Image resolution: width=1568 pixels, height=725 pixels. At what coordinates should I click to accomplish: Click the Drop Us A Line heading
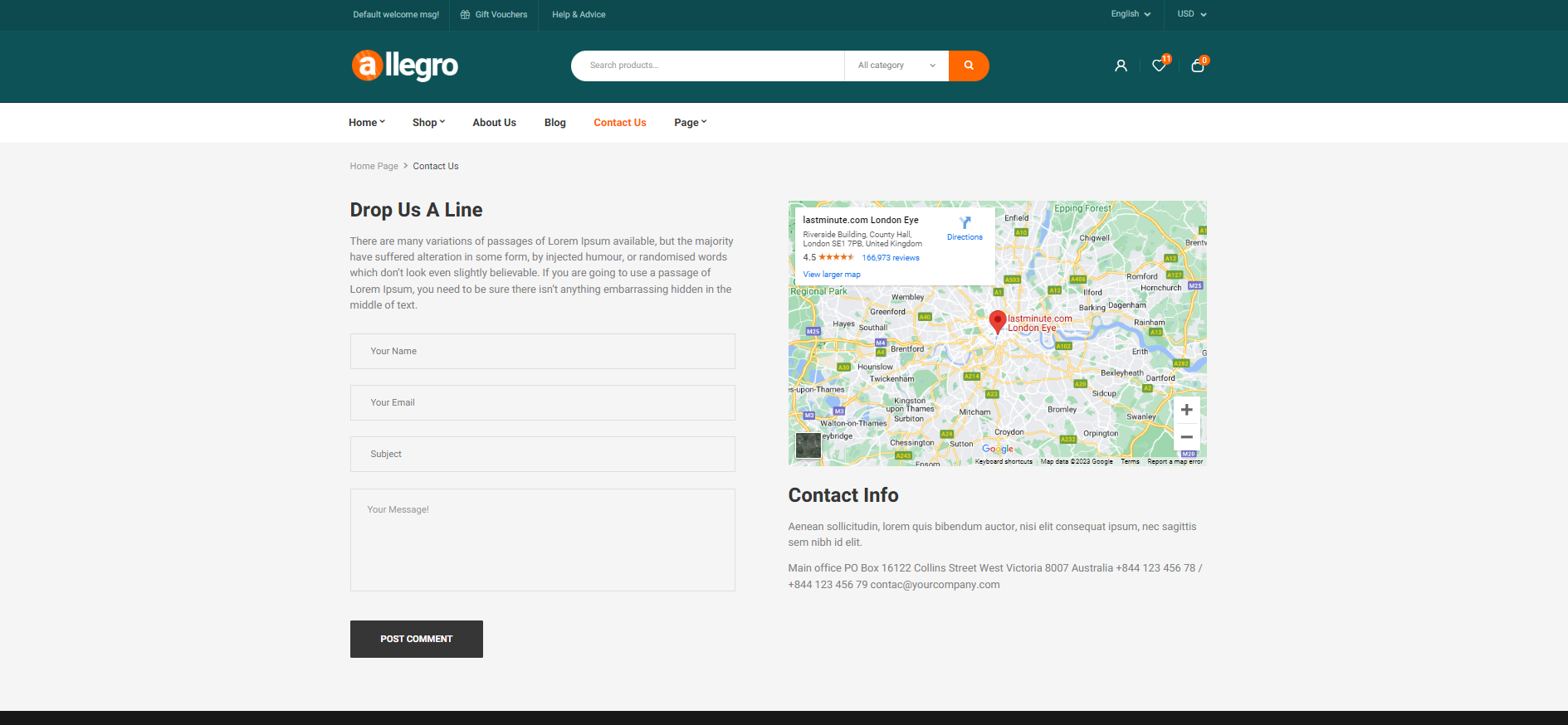tap(416, 210)
